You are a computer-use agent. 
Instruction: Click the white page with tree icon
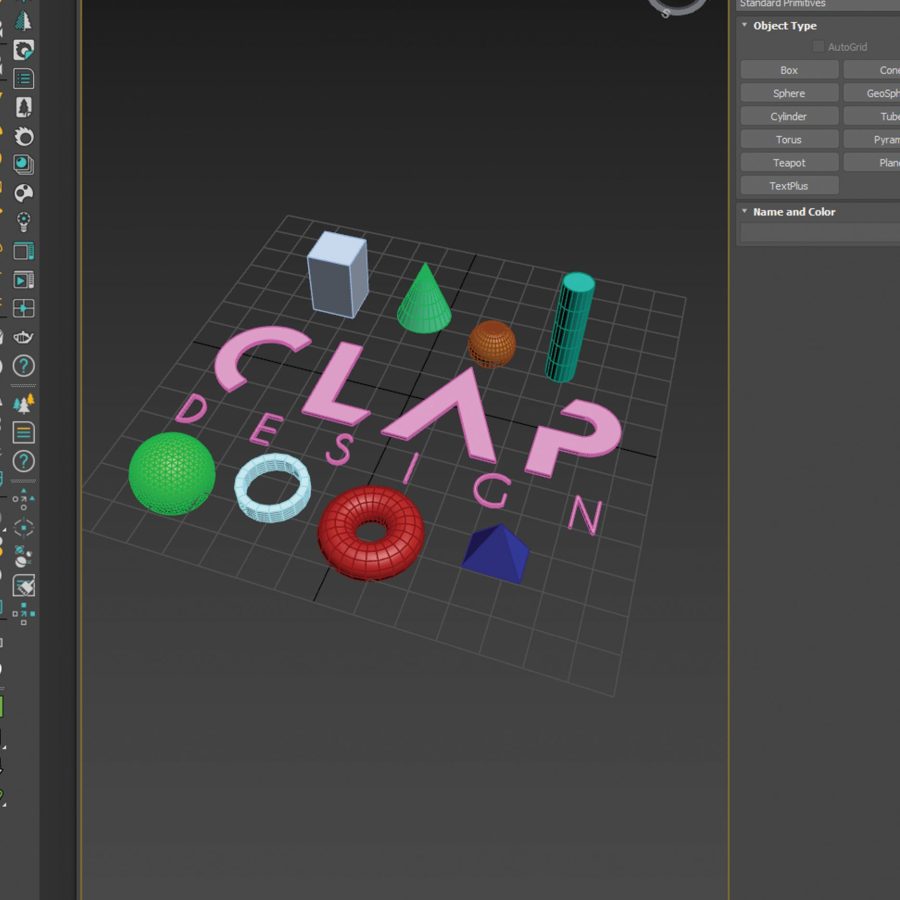(x=24, y=107)
